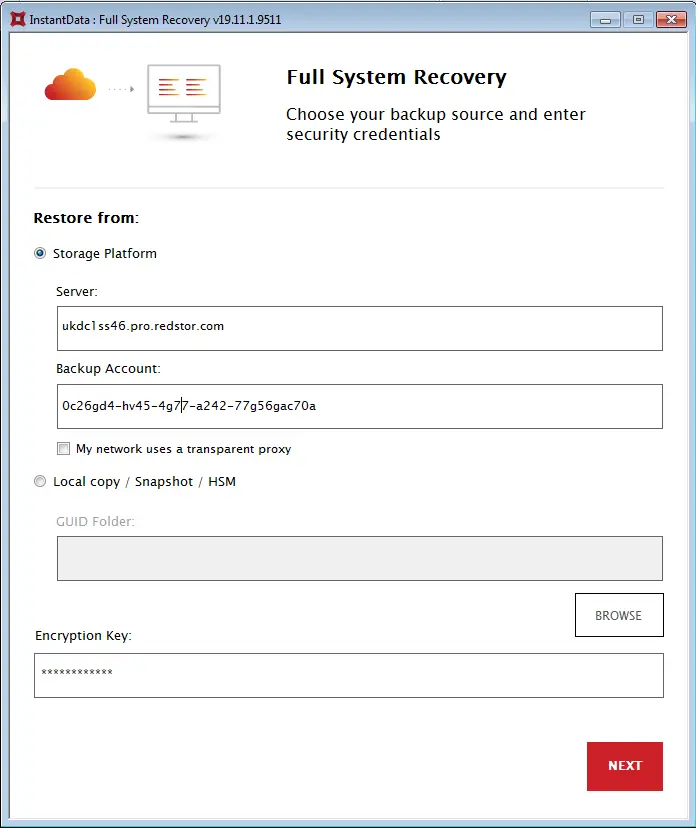Image resolution: width=696 pixels, height=828 pixels.
Task: Select the Storage Platform radio button
Action: (40, 253)
